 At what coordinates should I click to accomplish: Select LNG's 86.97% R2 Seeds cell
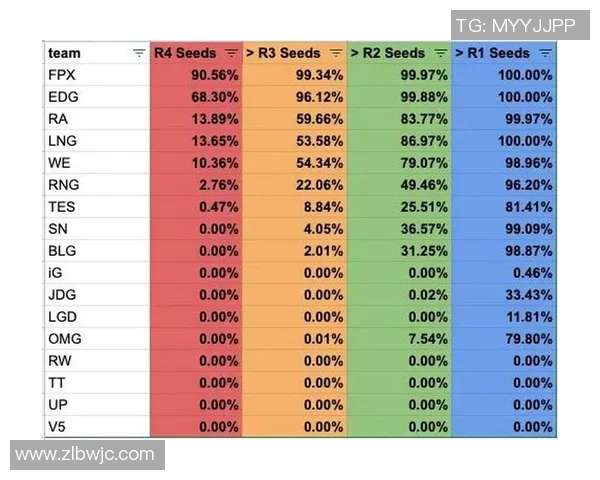400,140
